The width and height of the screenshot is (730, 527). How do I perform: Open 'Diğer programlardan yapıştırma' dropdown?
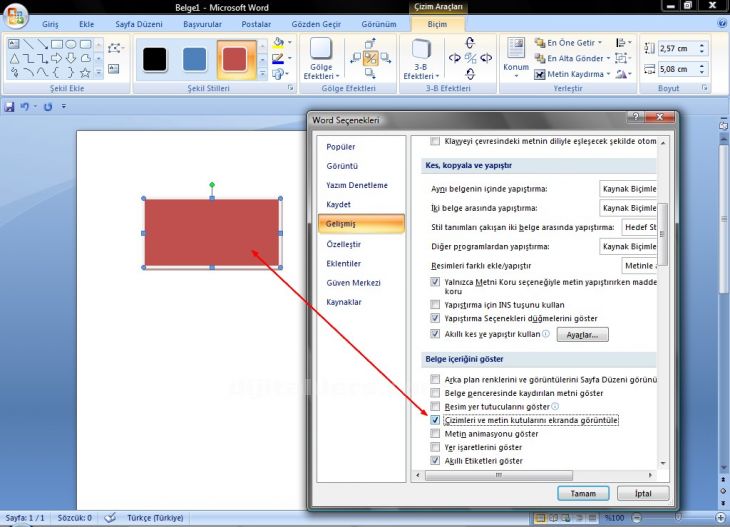[x=628, y=246]
